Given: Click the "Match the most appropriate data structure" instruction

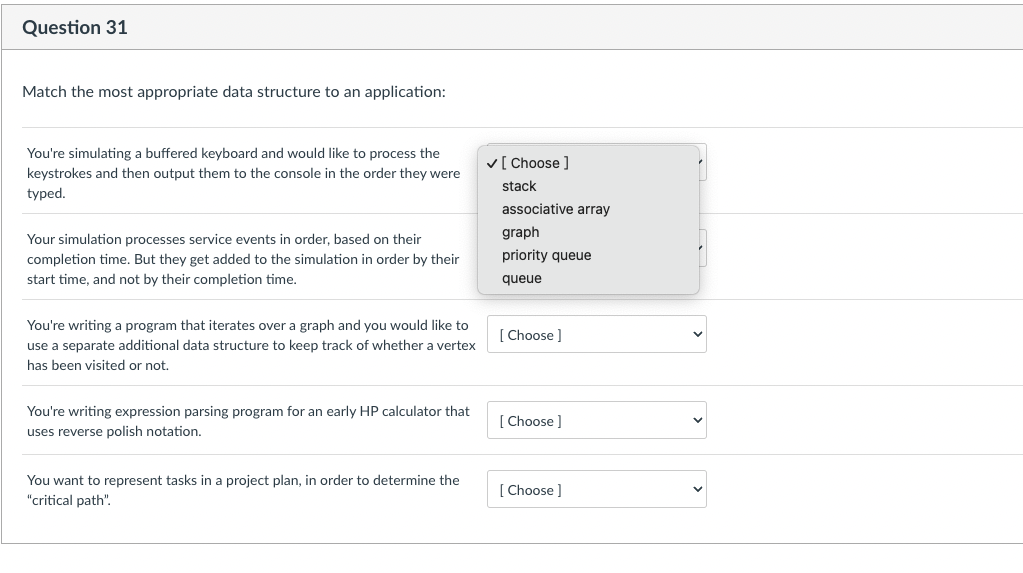Looking at the screenshot, I should click(x=234, y=92).
